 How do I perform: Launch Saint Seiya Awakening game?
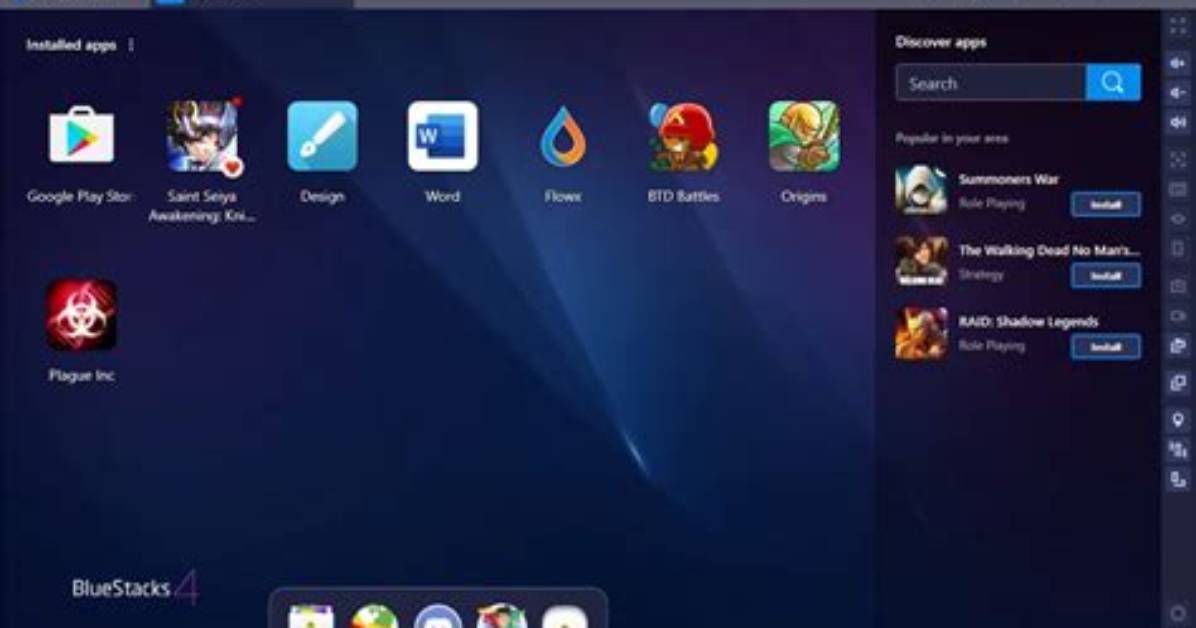point(203,137)
